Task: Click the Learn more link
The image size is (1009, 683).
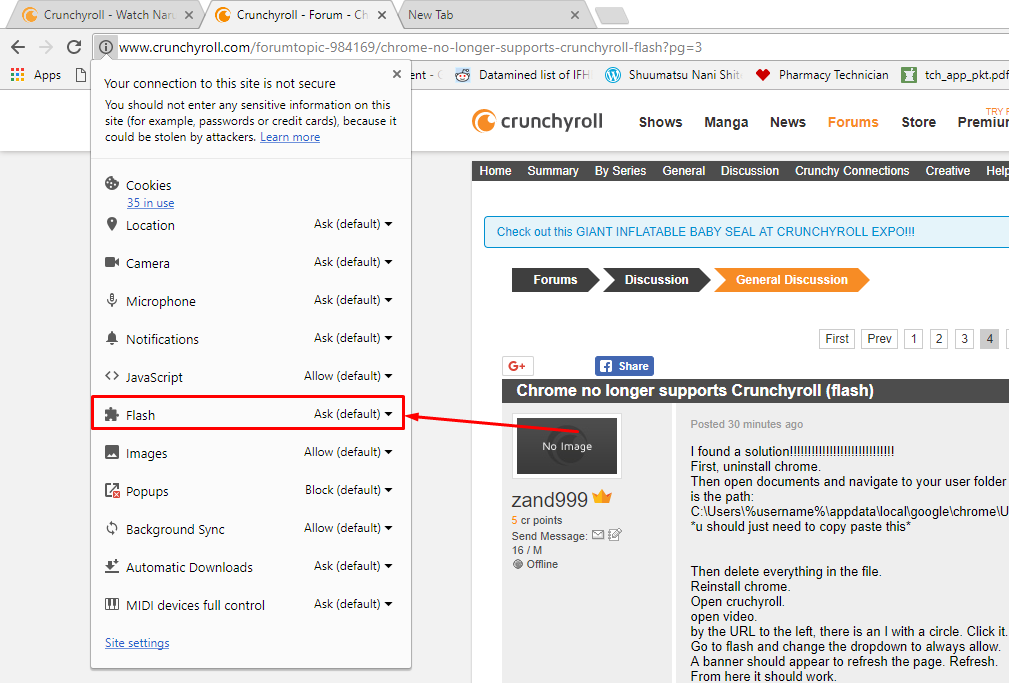Action: click(290, 137)
